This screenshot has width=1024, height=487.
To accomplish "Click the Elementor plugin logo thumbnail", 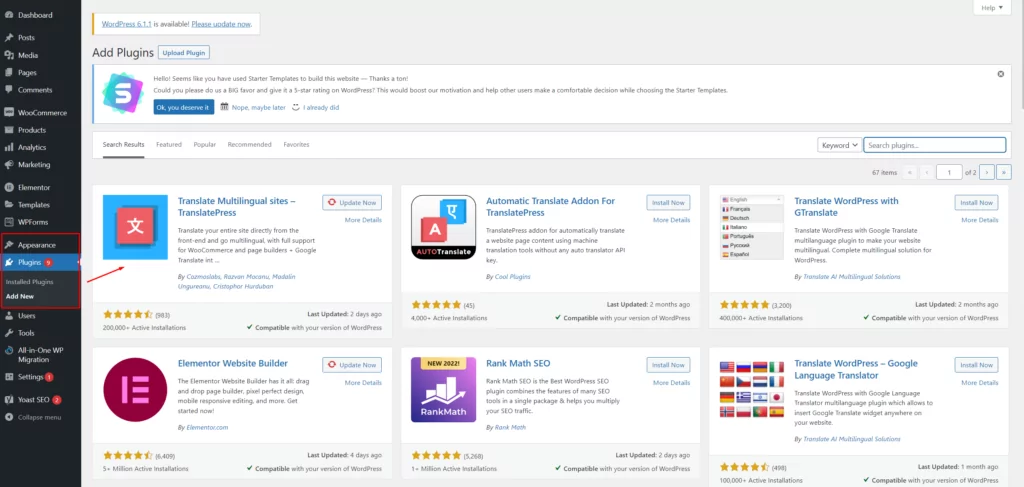I will (x=135, y=390).
